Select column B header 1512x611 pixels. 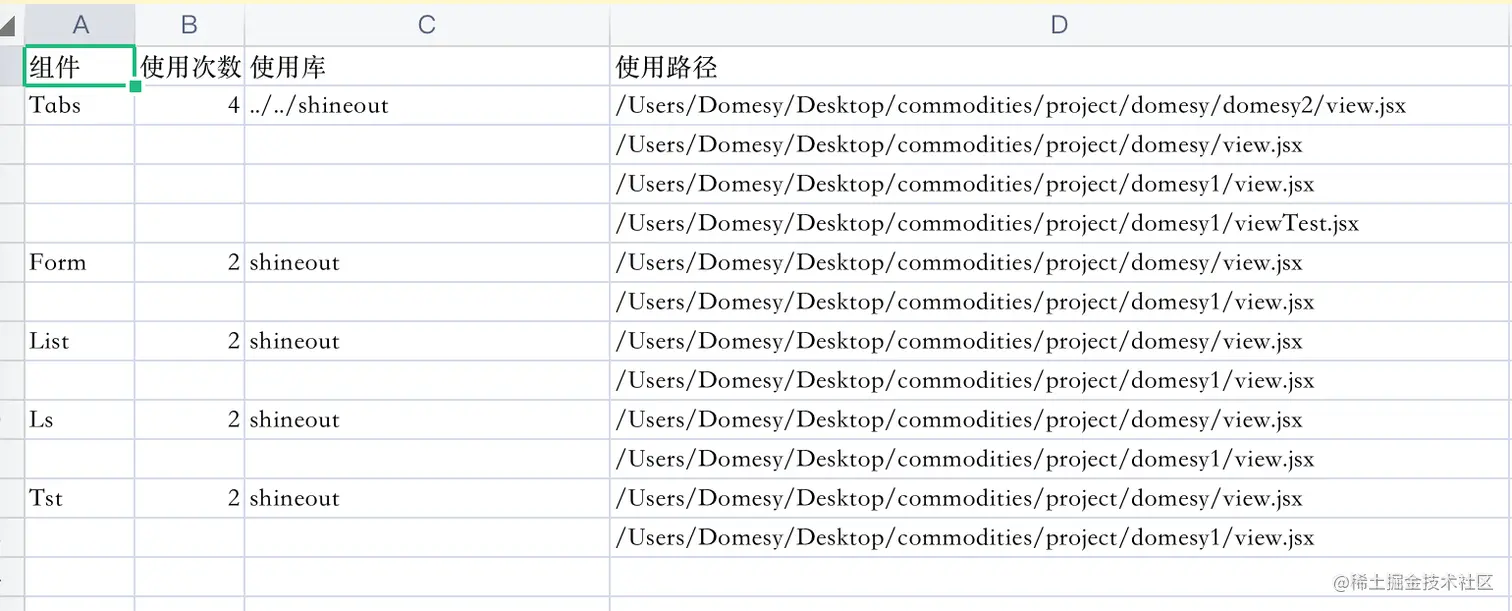(x=190, y=25)
